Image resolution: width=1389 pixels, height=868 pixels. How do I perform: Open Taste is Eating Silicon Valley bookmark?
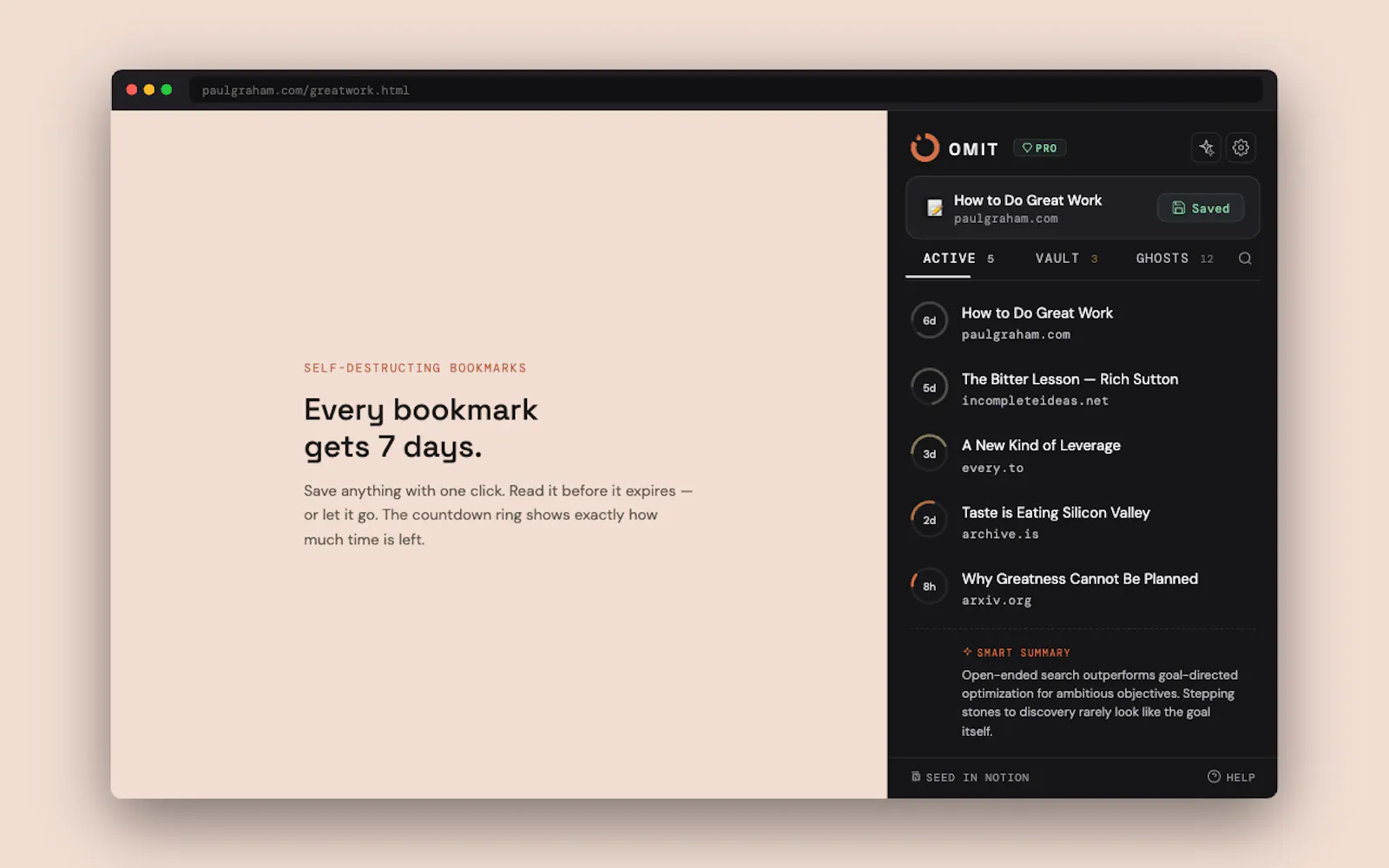pos(1083,521)
